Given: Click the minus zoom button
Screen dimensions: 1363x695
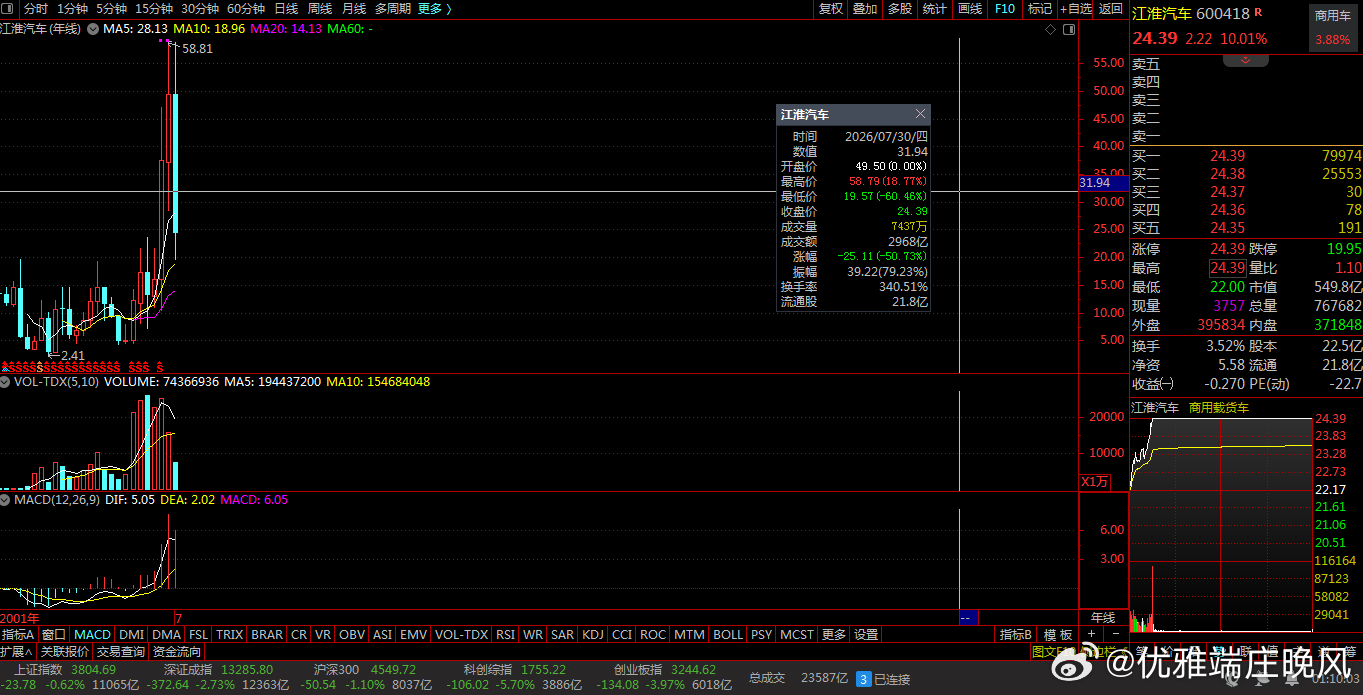Looking at the screenshot, I should click(x=1114, y=634).
